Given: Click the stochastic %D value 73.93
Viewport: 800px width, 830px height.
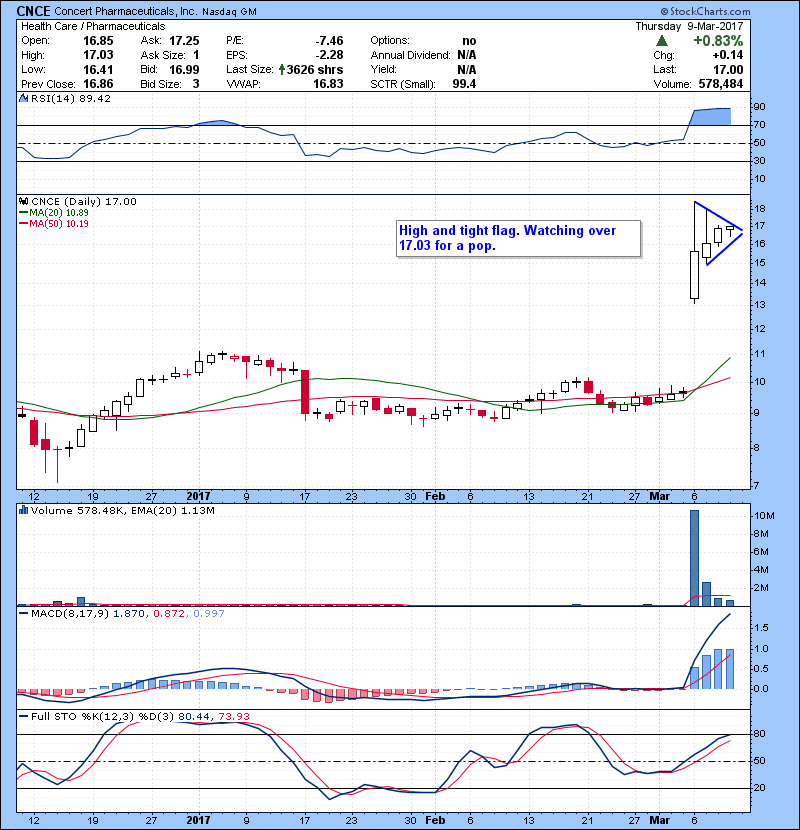Looking at the screenshot, I should (x=233, y=717).
